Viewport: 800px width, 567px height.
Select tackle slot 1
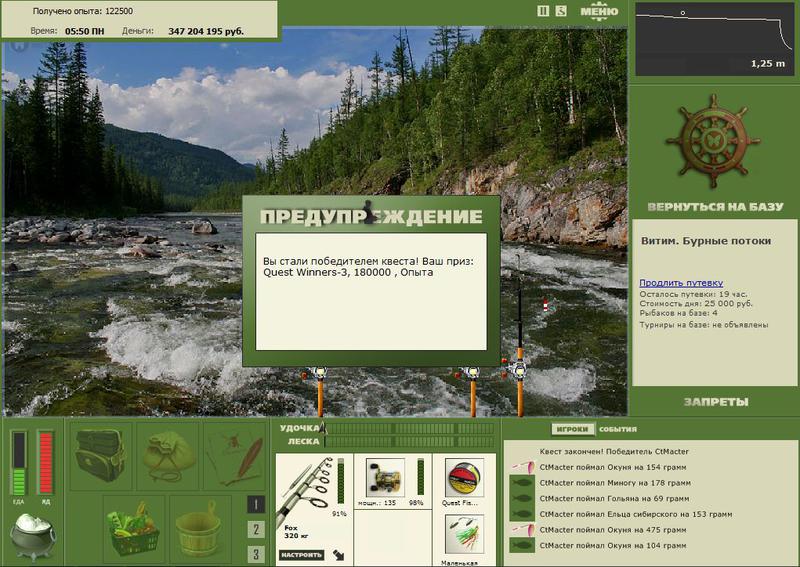pos(256,505)
